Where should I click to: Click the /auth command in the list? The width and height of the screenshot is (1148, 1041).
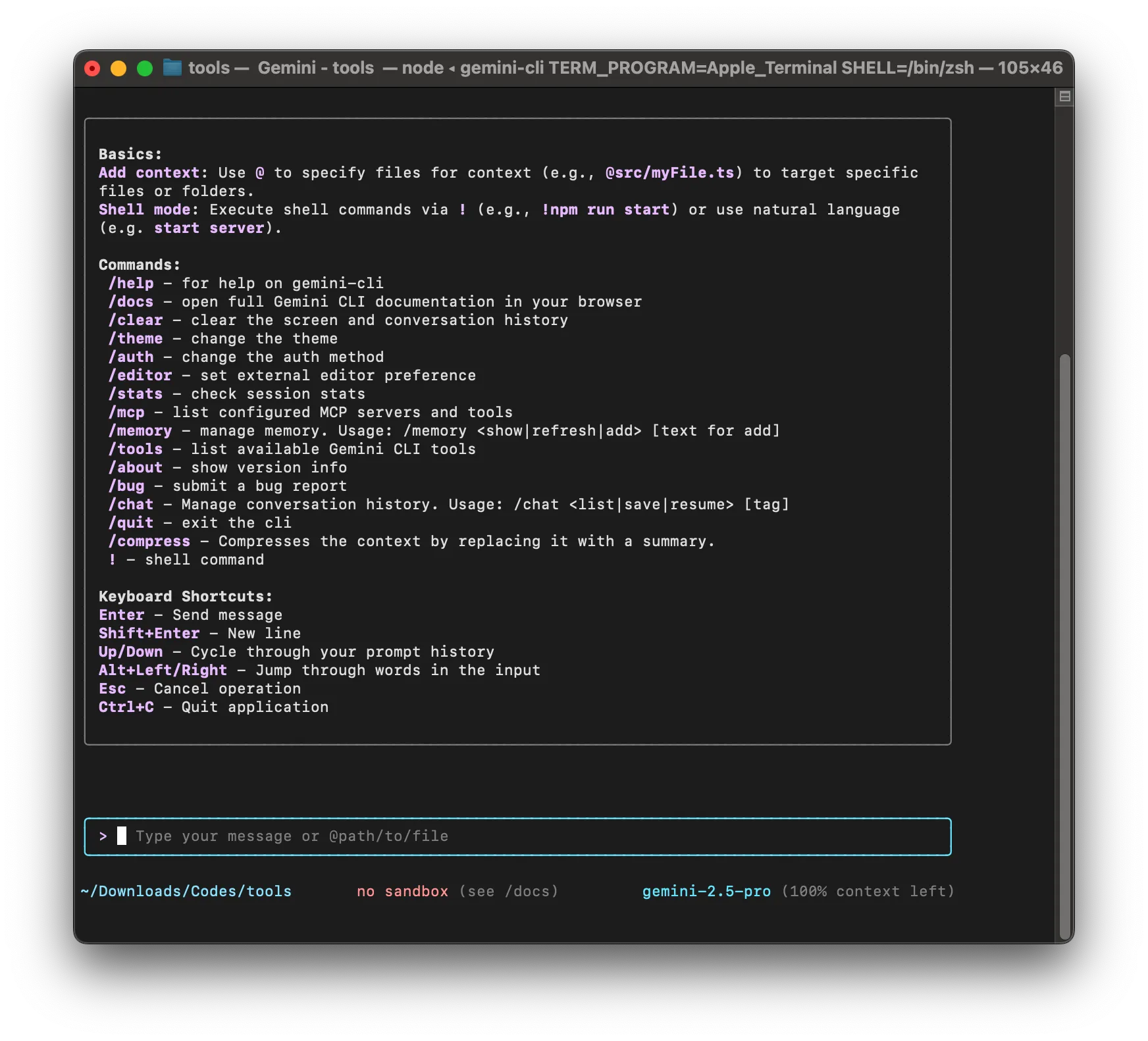(x=132, y=357)
